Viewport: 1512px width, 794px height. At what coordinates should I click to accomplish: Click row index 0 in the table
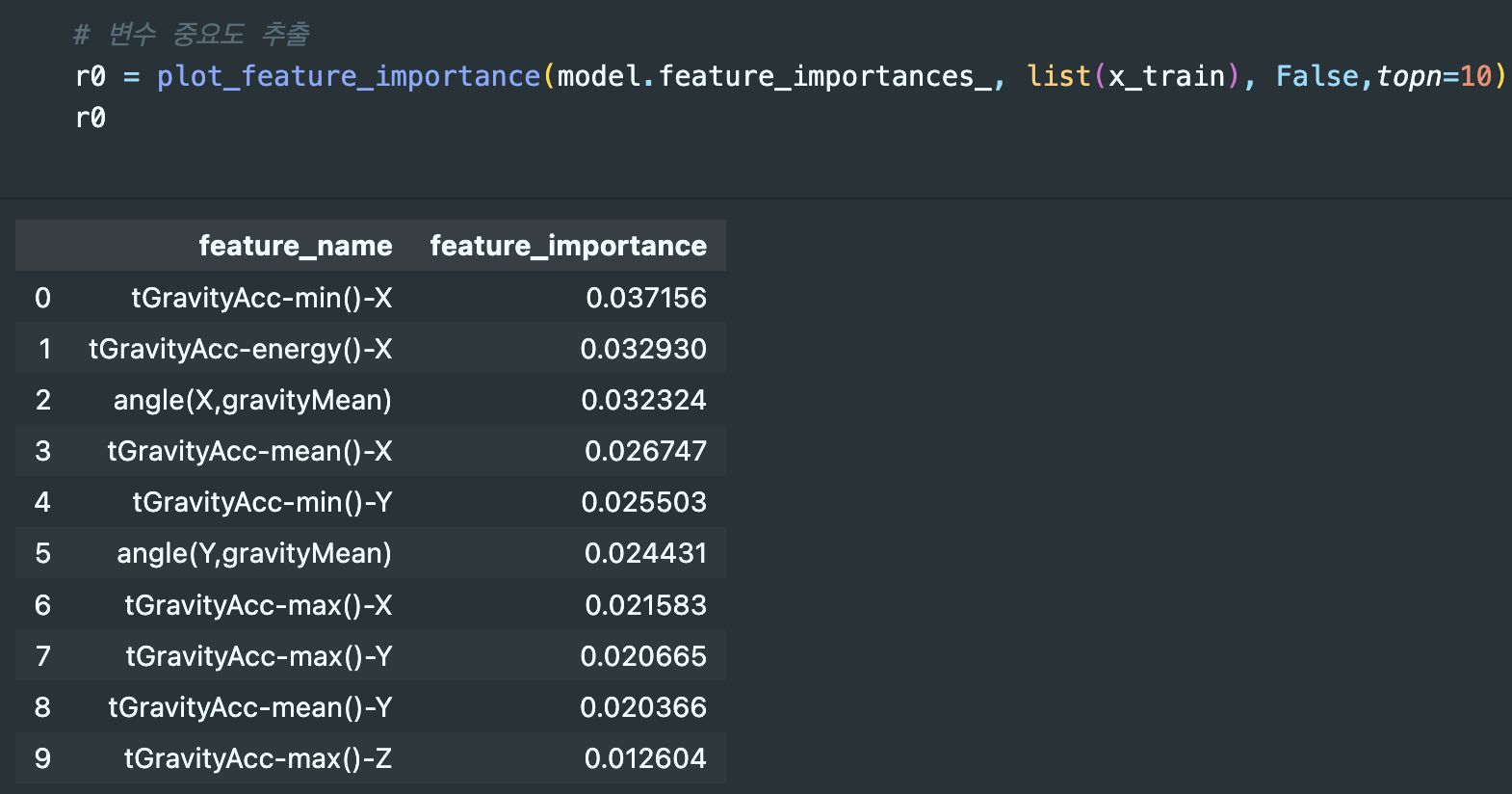point(42,298)
